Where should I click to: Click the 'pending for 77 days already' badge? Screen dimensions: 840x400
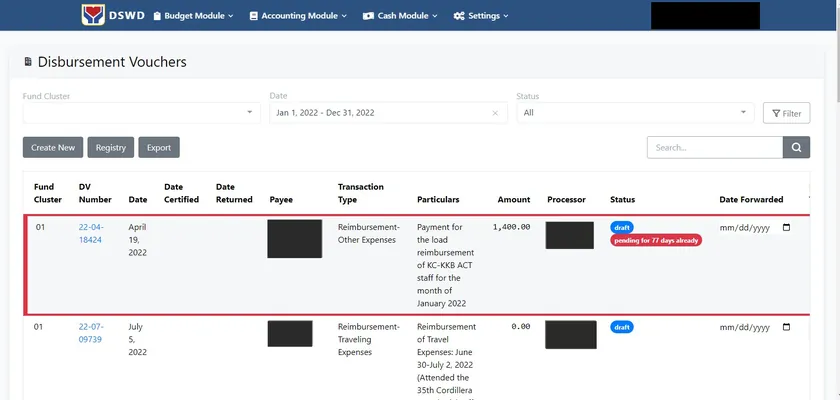point(656,240)
